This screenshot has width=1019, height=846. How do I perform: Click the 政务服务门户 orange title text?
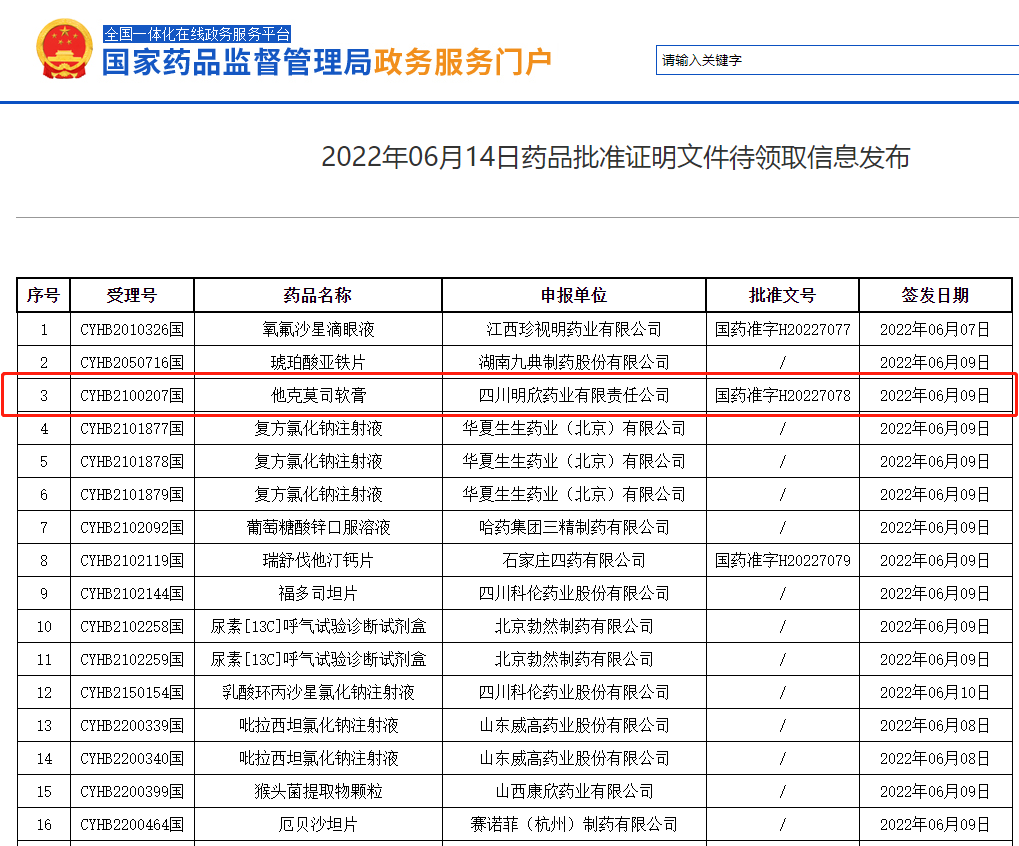462,62
